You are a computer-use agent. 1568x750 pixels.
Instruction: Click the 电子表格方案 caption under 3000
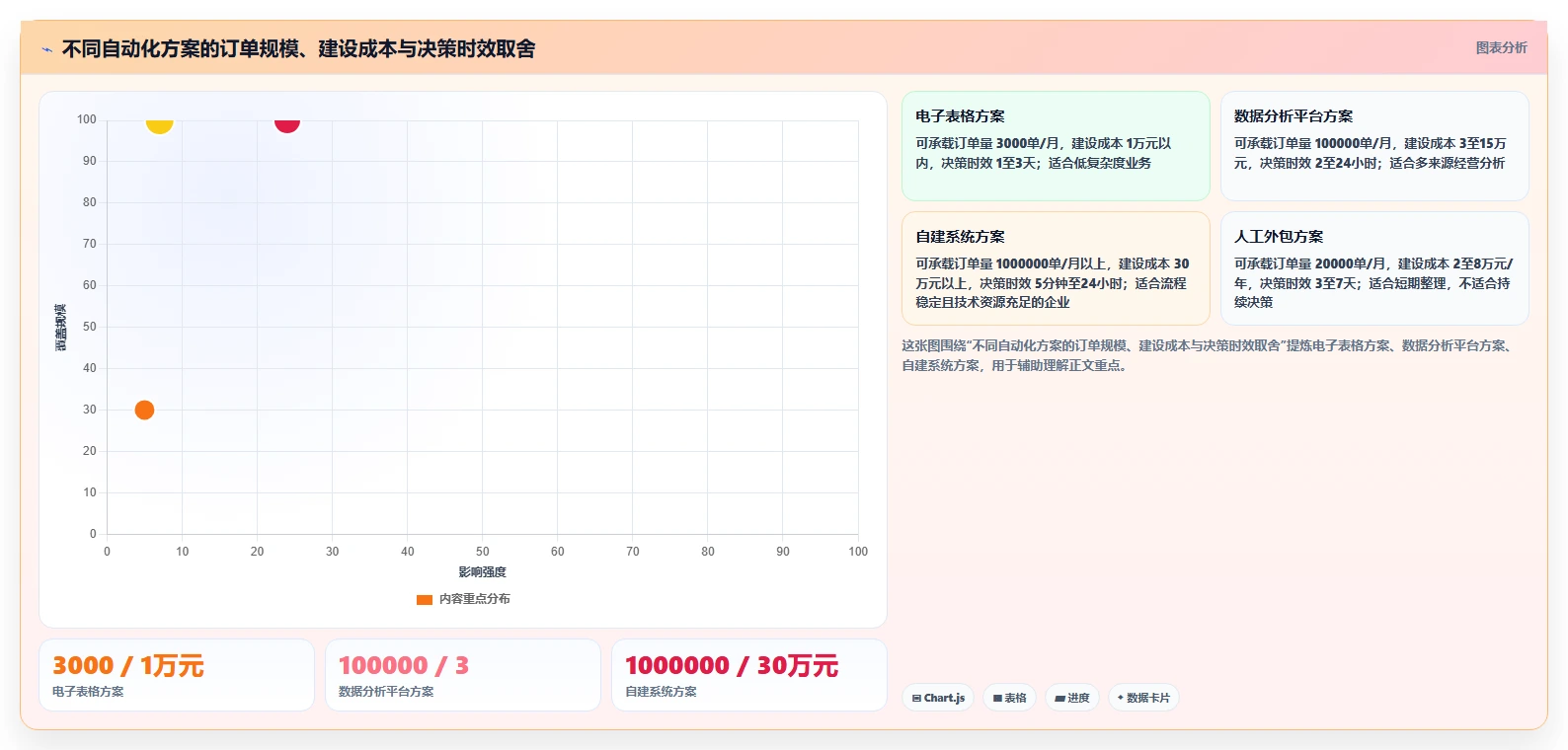(88, 692)
